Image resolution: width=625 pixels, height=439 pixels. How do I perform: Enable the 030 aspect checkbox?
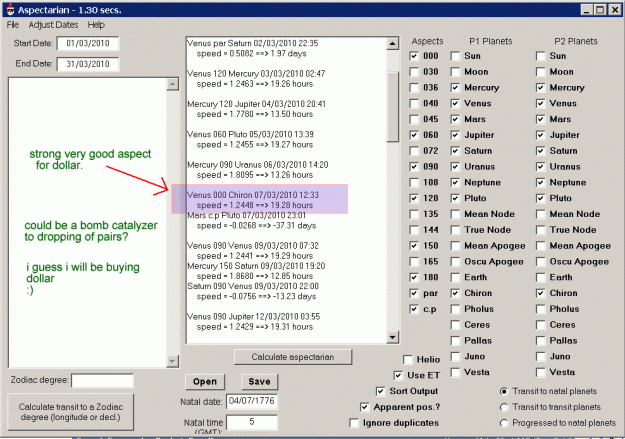(414, 72)
